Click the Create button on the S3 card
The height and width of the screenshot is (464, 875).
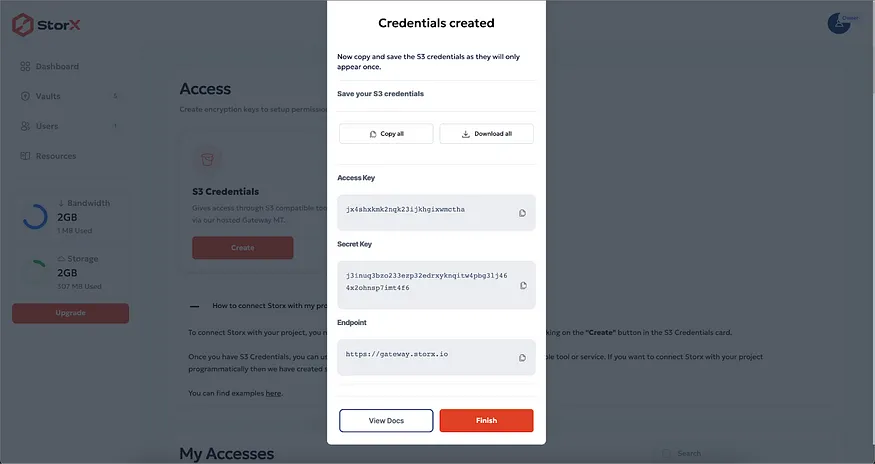[242, 248]
